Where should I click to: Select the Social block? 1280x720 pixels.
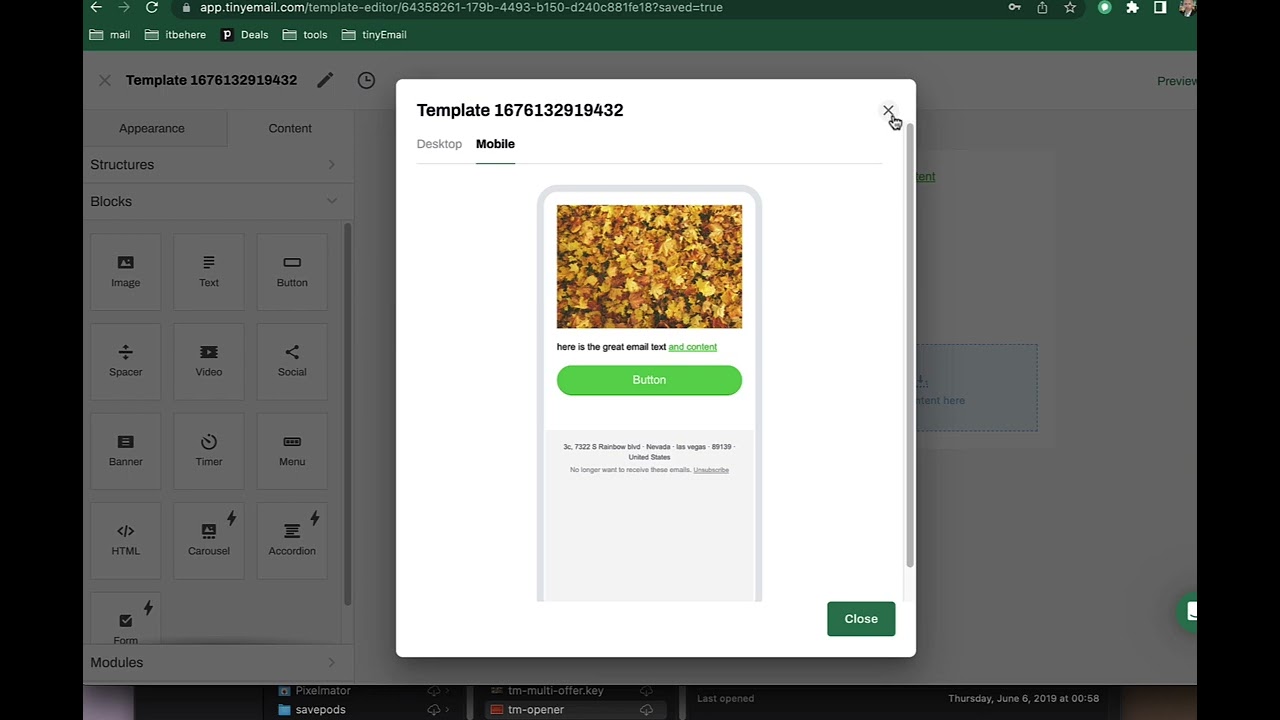(292, 361)
